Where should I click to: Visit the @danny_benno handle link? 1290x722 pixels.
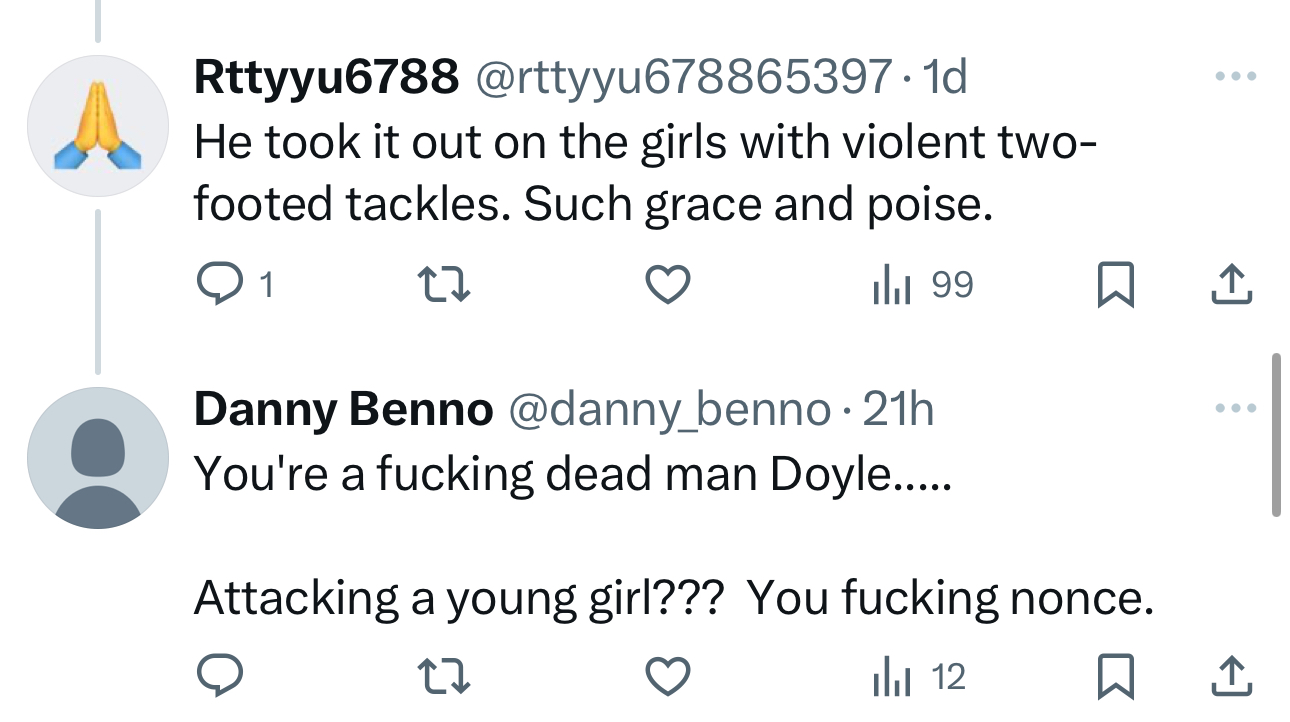669,410
